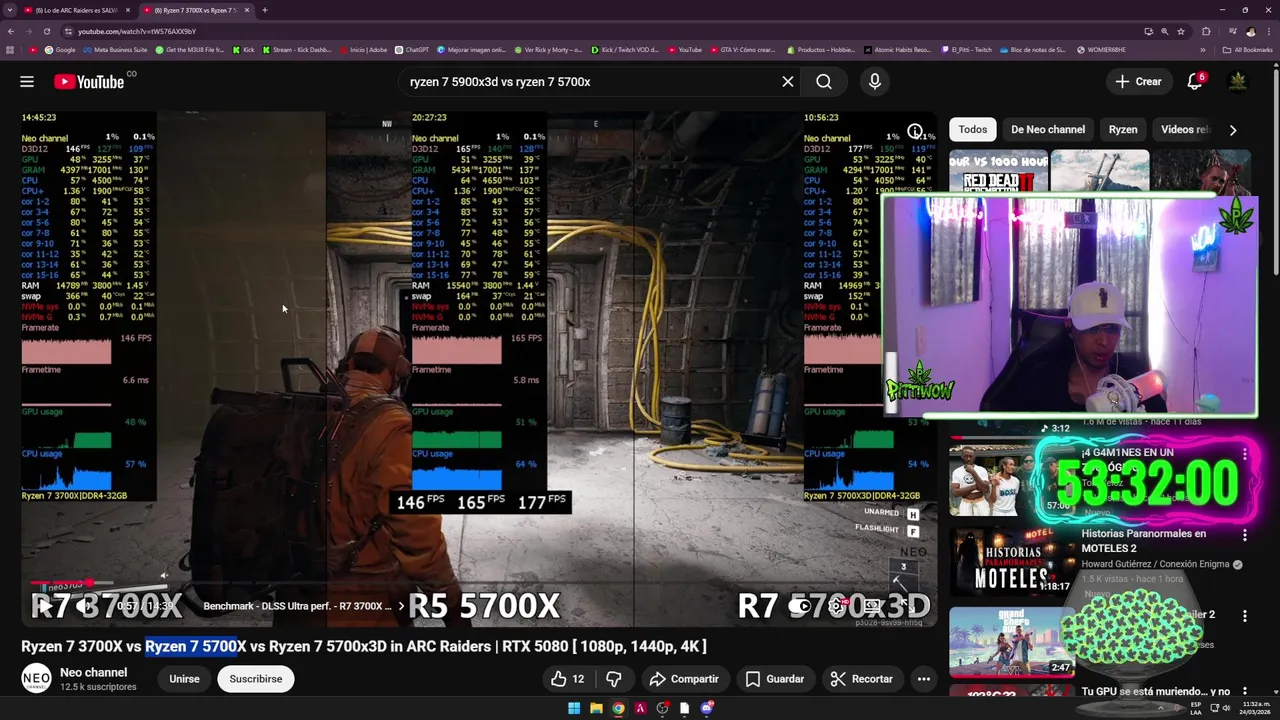Viewport: 1280px width, 720px height.
Task: Open taskbar clock and date
Action: tap(1256, 708)
